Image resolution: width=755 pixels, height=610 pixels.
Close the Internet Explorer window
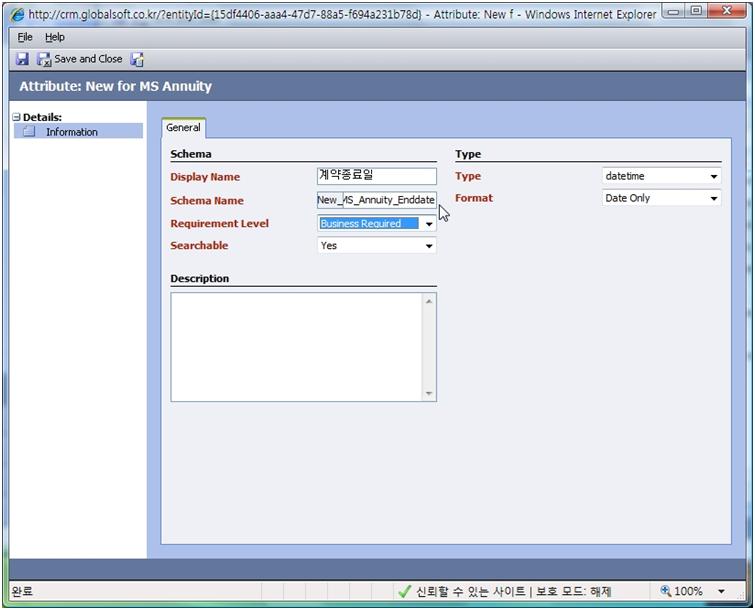click(727, 11)
